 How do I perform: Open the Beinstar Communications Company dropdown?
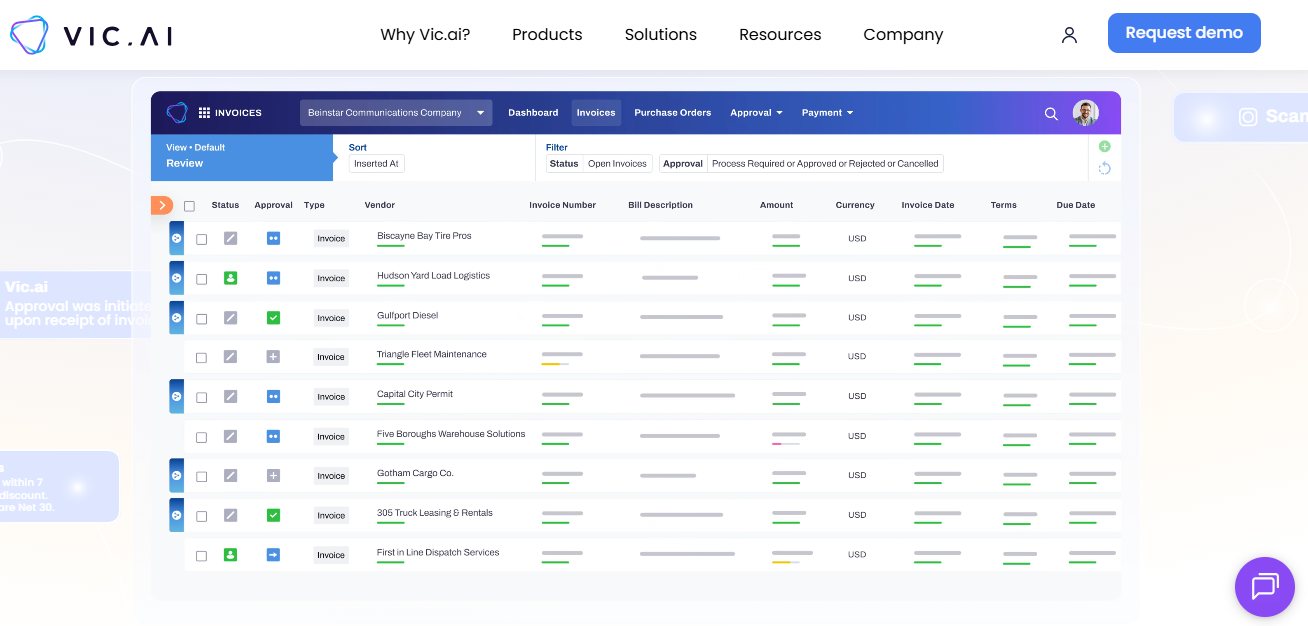point(396,113)
